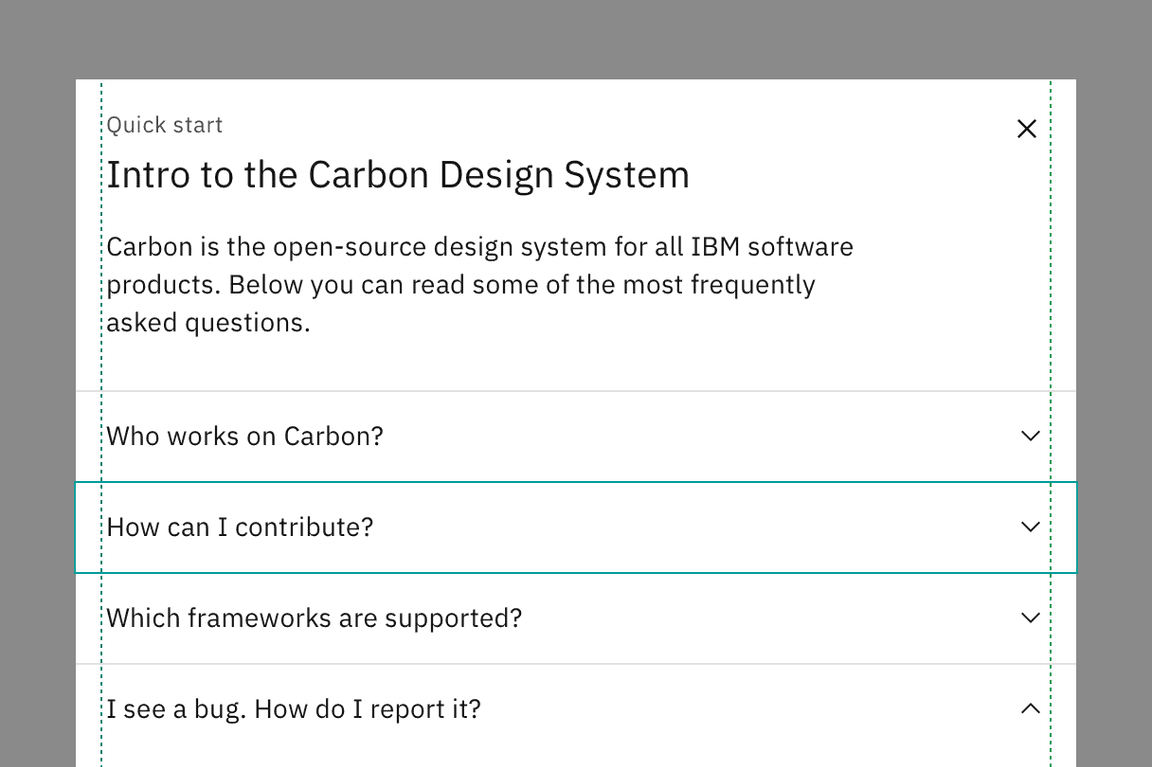Collapse the up chevron for I see a bug

[1030, 709]
